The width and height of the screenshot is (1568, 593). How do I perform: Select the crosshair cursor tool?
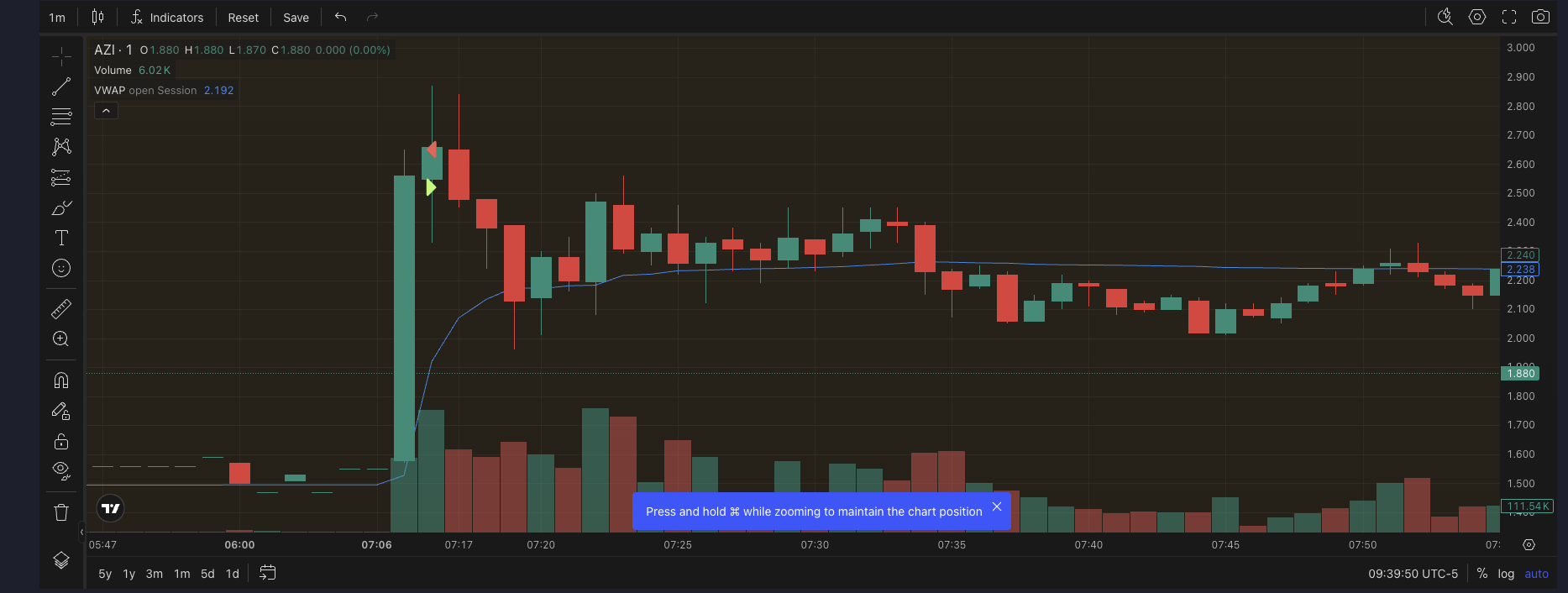61,57
